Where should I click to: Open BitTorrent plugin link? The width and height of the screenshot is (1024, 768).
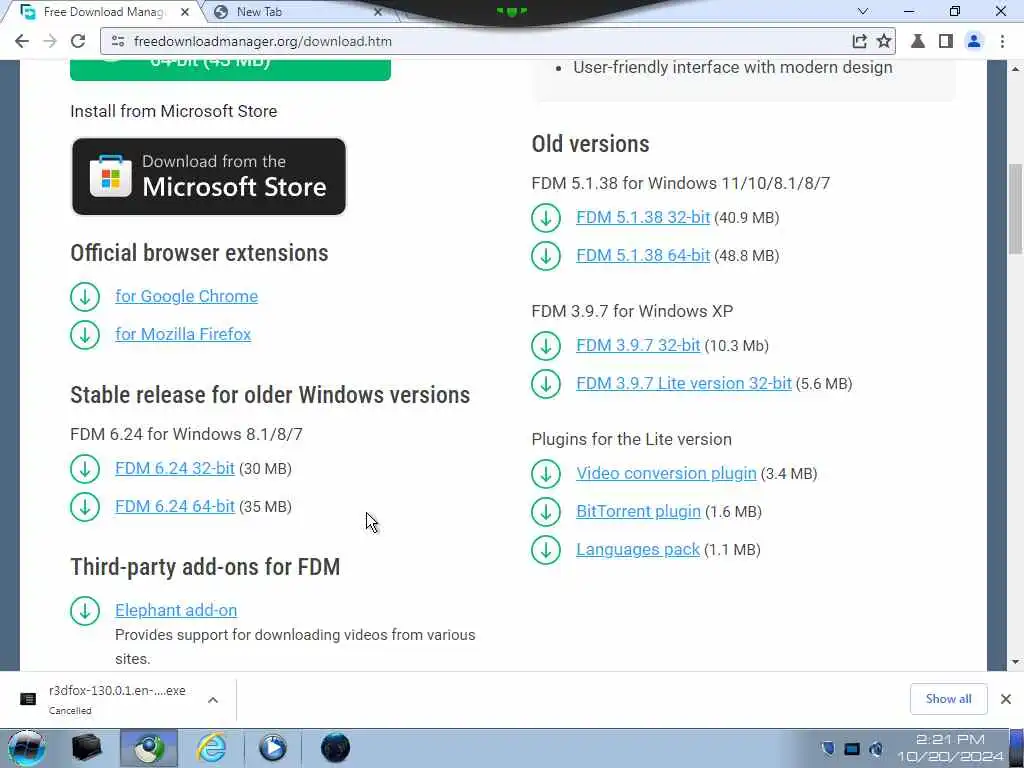click(638, 511)
